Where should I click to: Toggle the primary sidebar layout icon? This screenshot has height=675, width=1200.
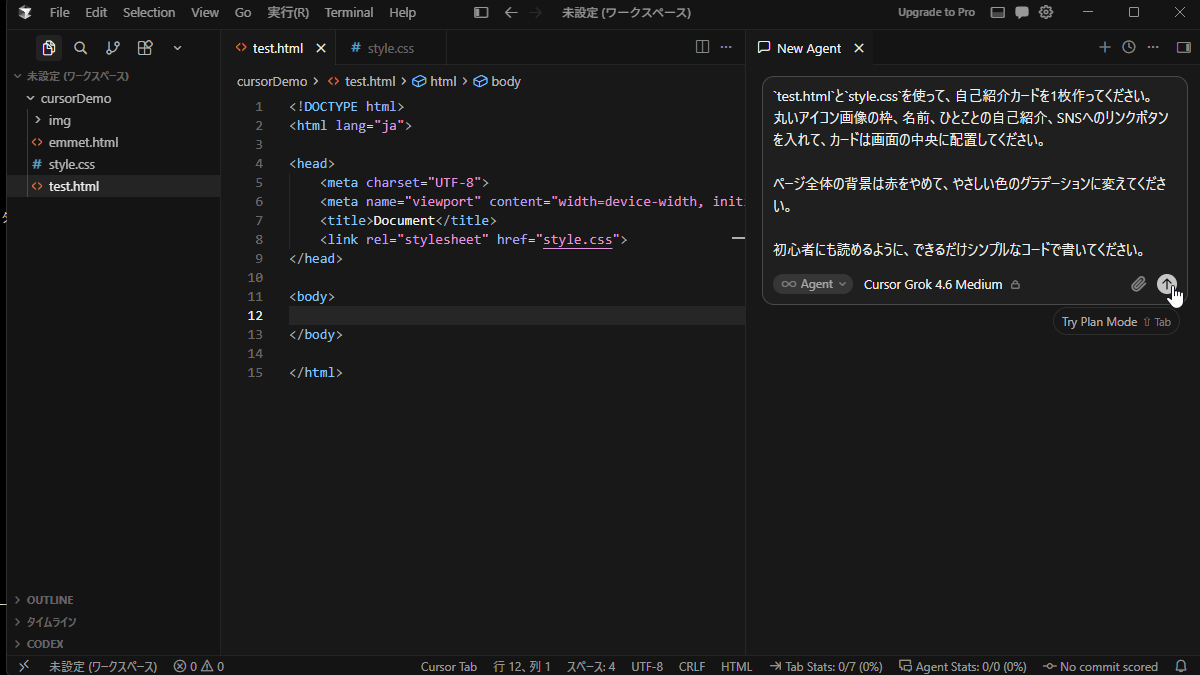[481, 13]
